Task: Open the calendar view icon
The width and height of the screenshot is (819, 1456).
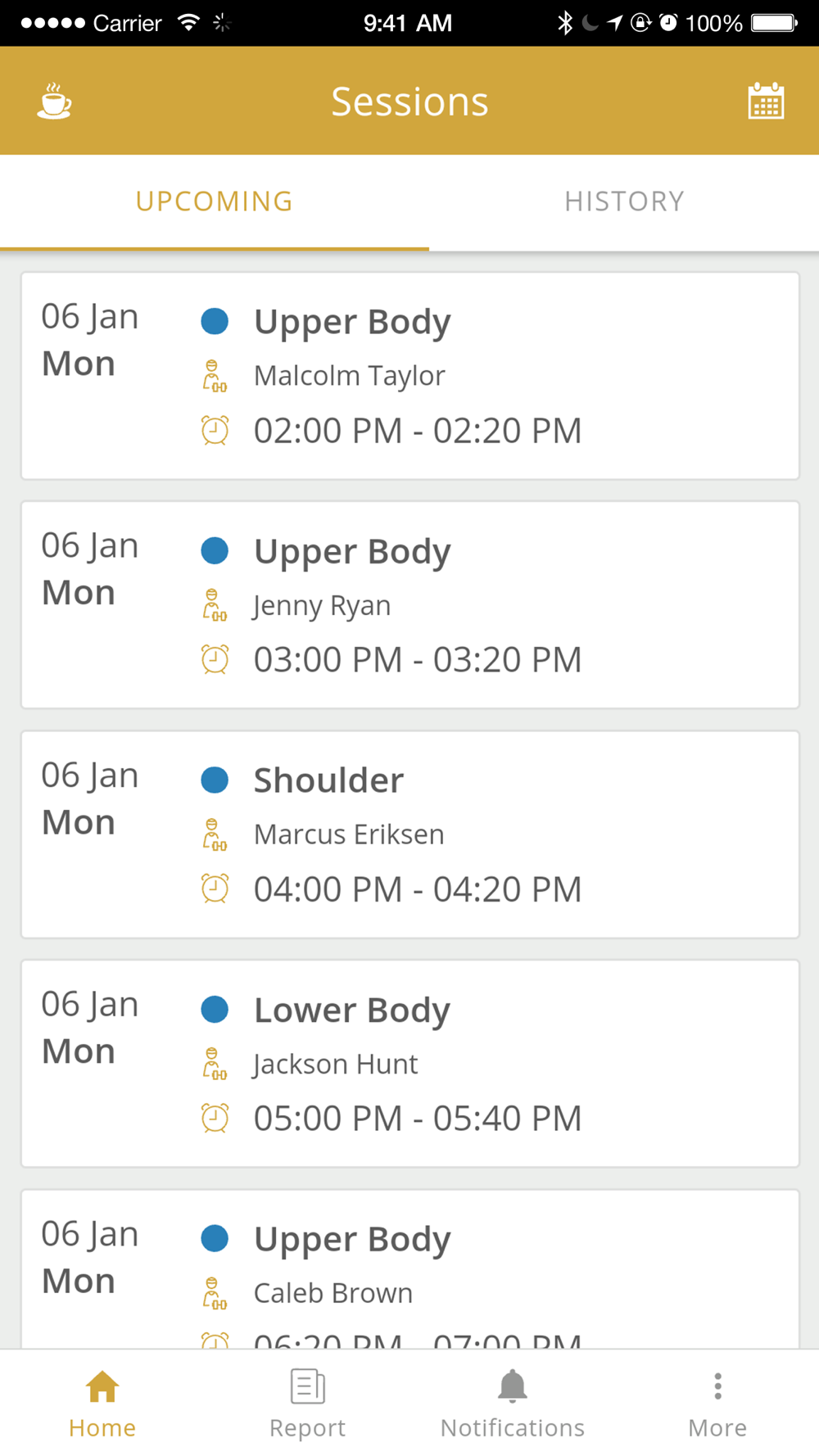Action: pos(766,102)
